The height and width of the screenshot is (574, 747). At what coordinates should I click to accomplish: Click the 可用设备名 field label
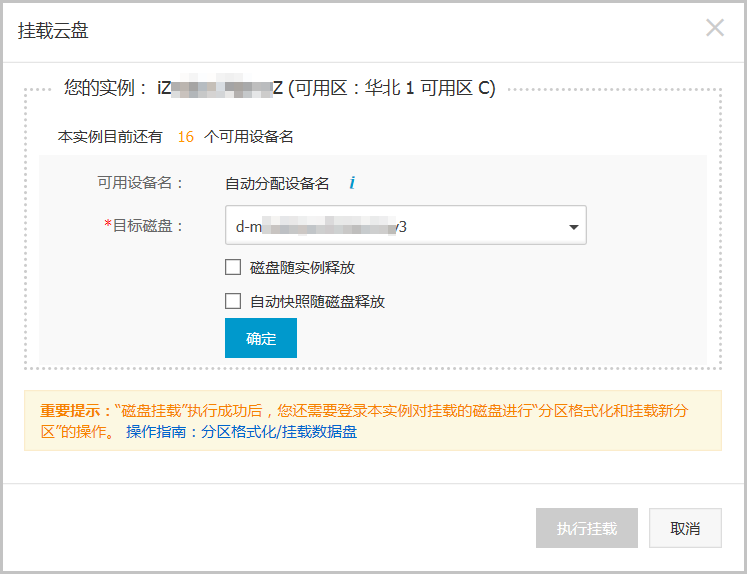click(141, 183)
